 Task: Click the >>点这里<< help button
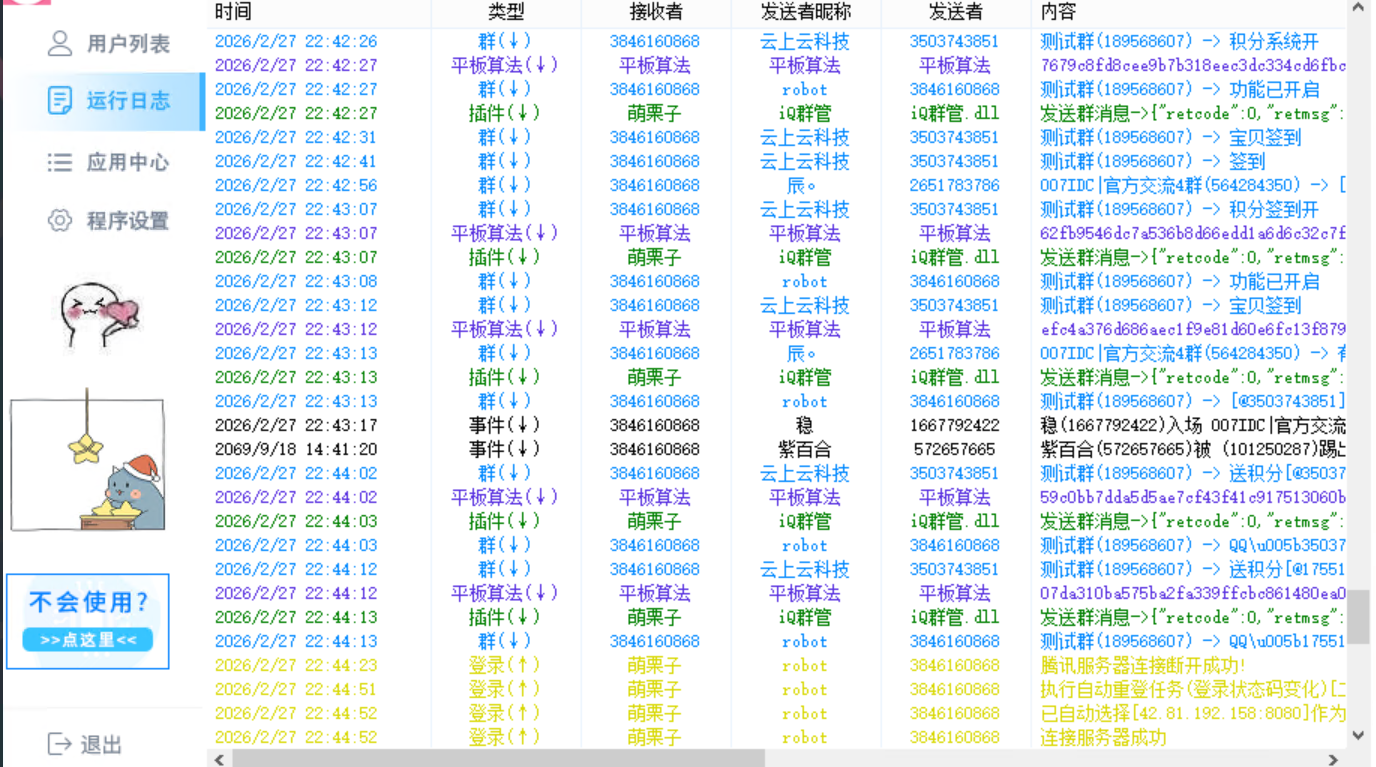[88, 640]
